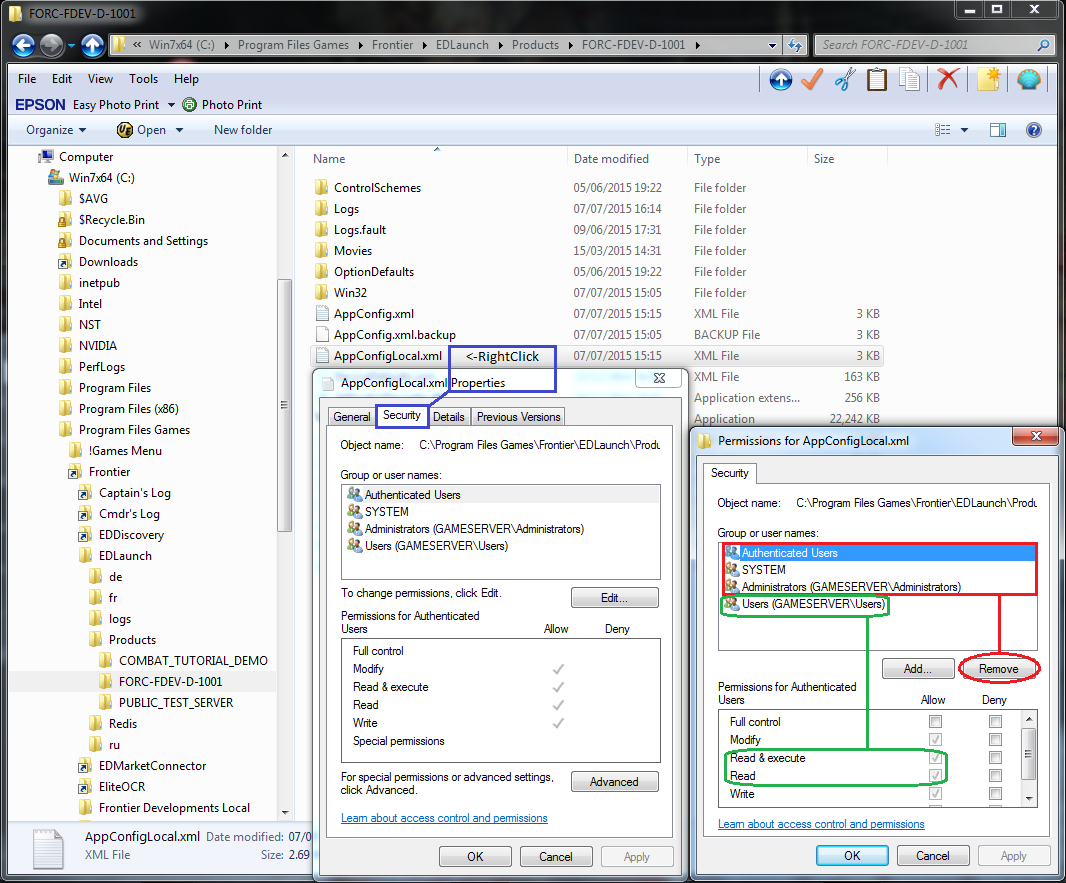Click the Forward navigation arrow in Explorer
This screenshot has width=1066, height=883.
[52, 46]
